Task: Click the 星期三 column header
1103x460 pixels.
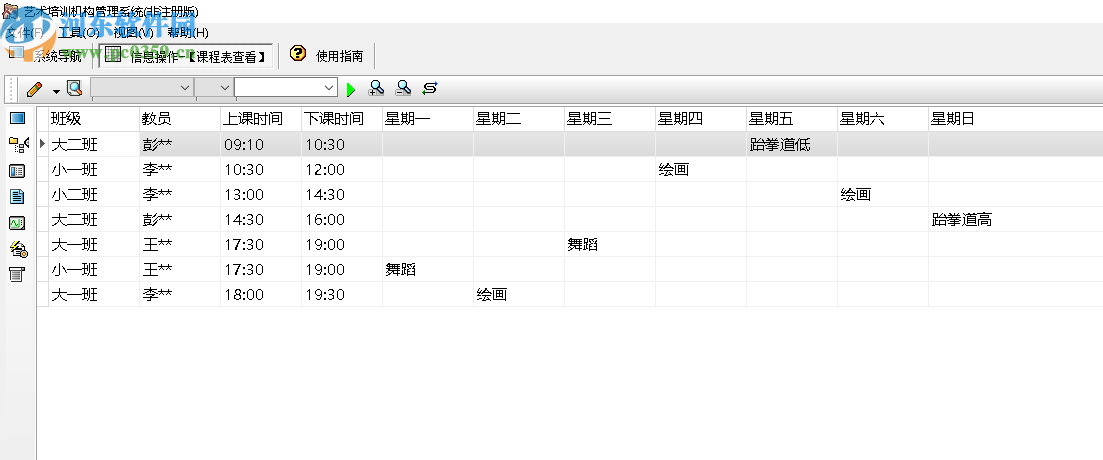Action: coord(610,119)
